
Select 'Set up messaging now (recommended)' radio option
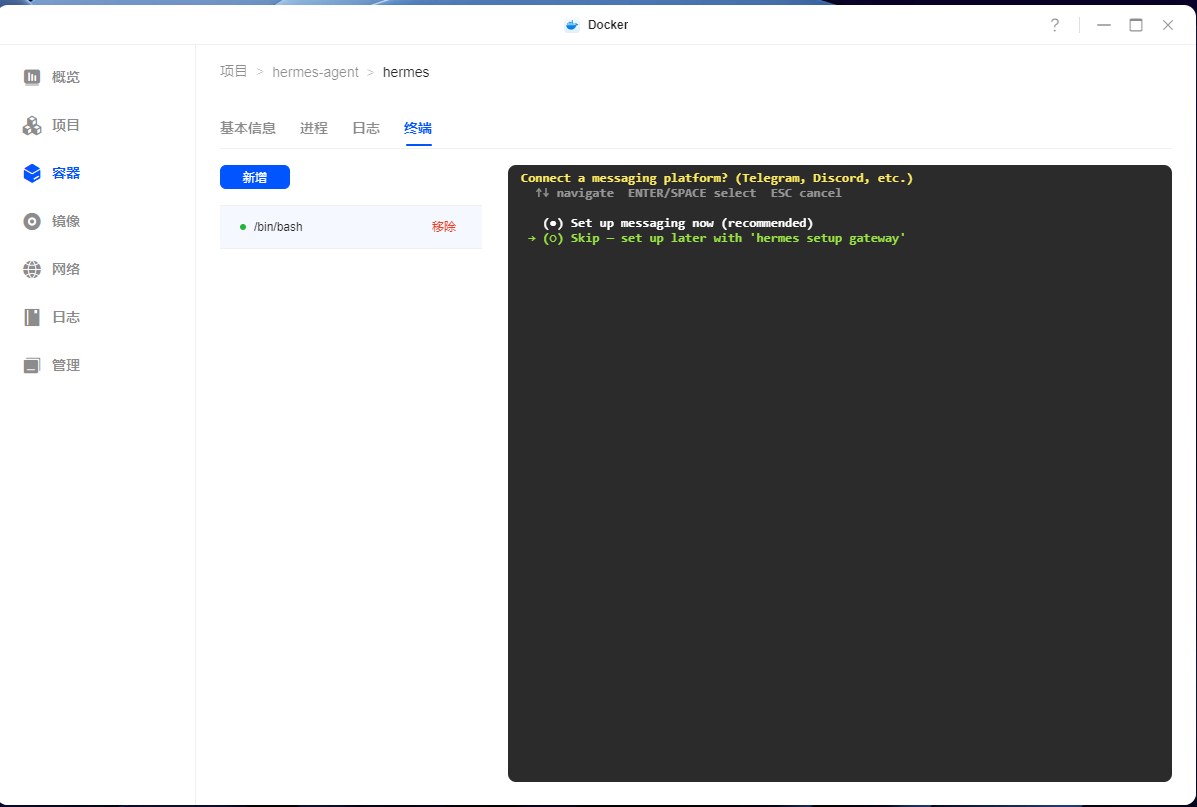click(x=678, y=223)
